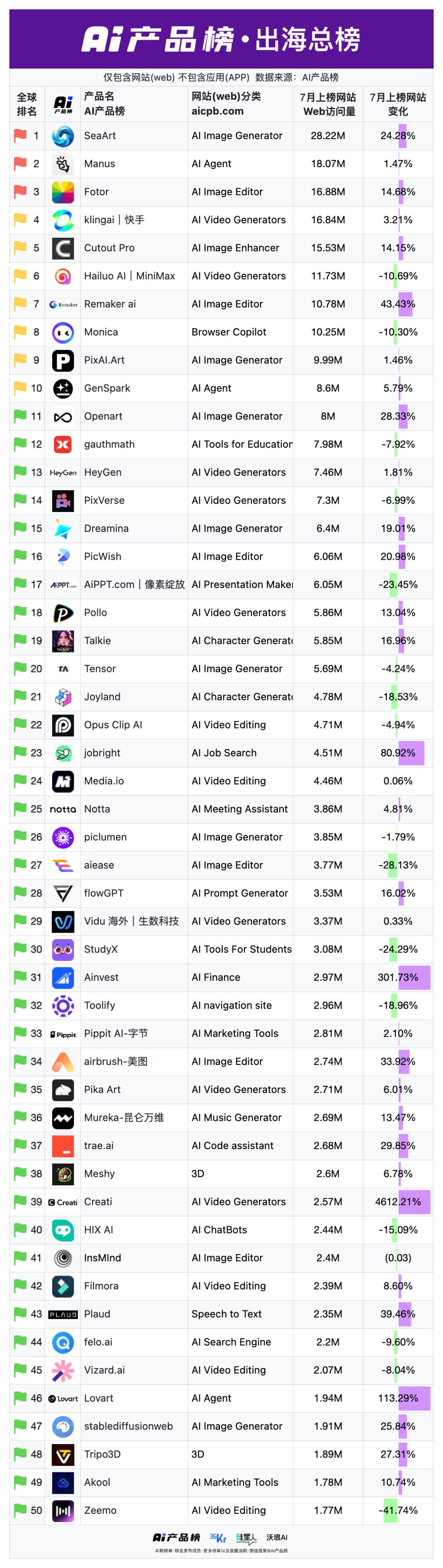Click the yellow flag beside rank 4
443x1568 pixels.
(x=20, y=219)
